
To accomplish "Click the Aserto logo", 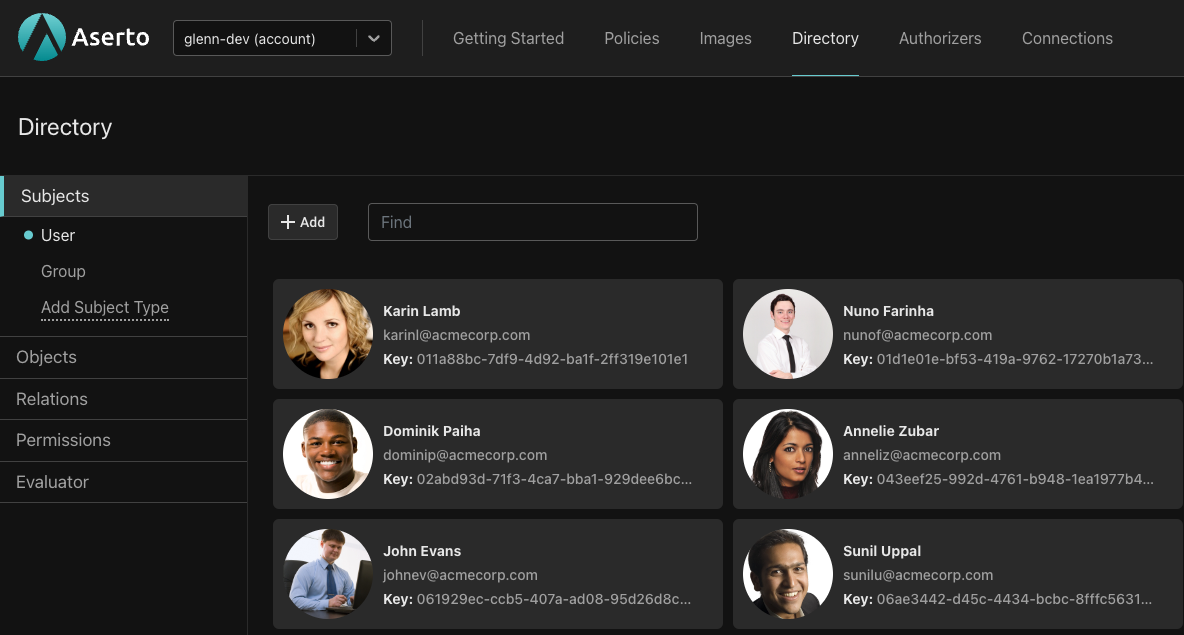I will pos(83,37).
